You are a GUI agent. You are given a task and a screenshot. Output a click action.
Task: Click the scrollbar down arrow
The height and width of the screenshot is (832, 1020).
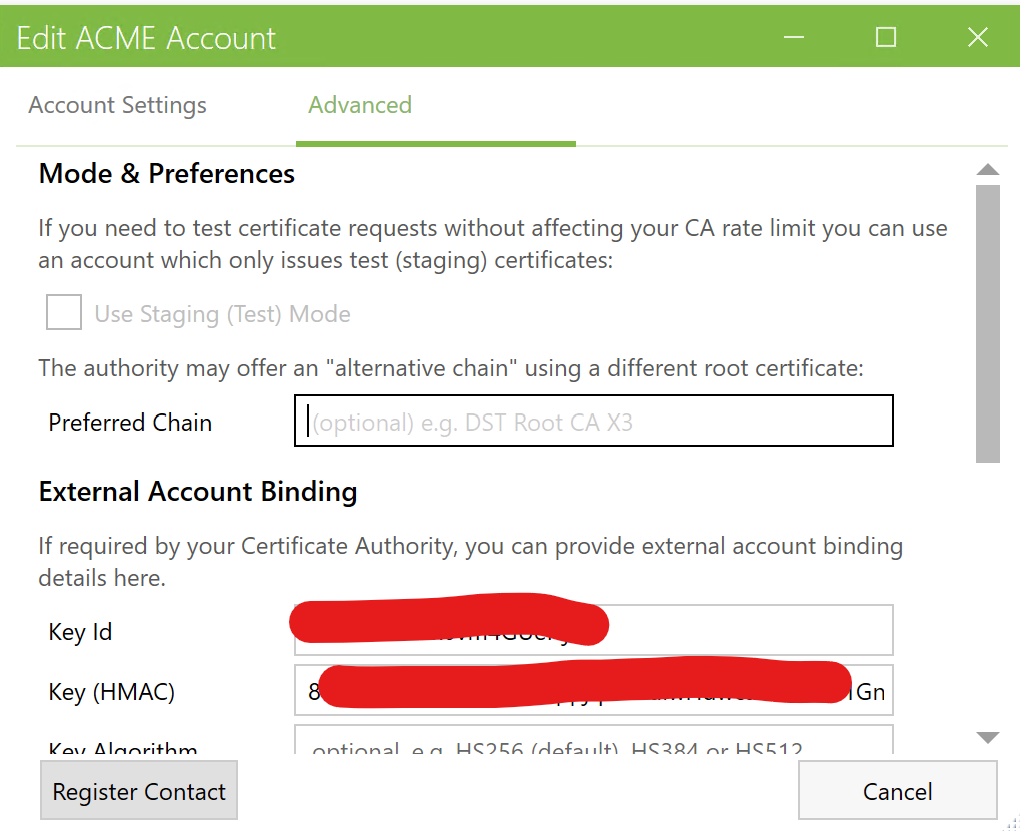(987, 738)
